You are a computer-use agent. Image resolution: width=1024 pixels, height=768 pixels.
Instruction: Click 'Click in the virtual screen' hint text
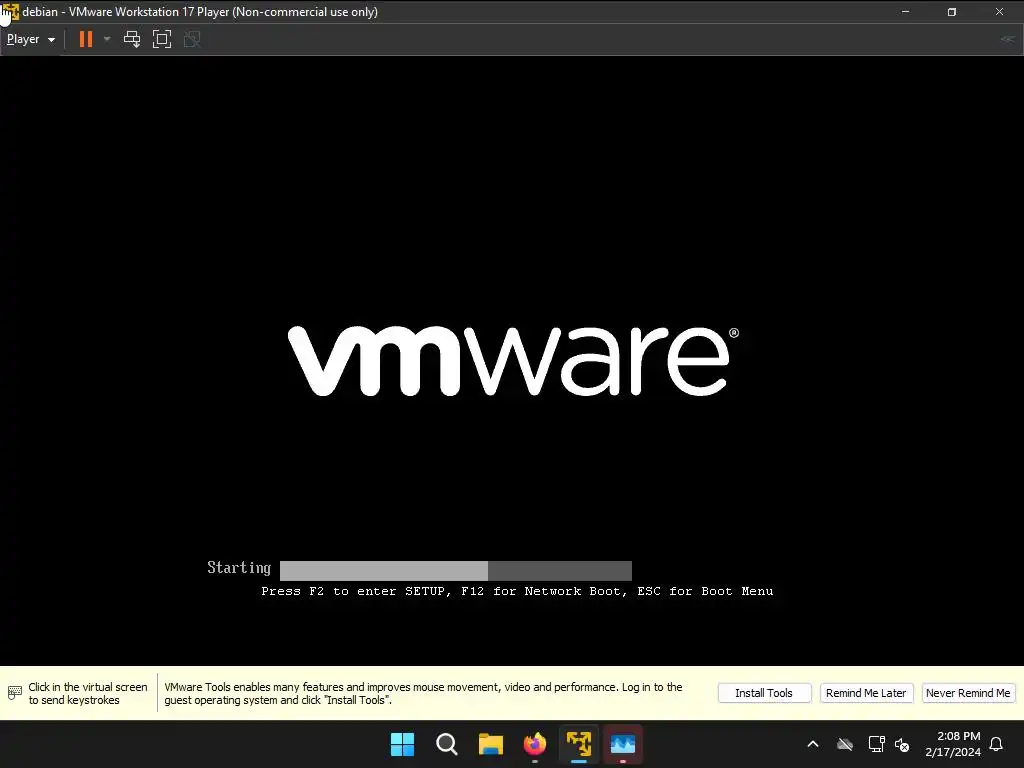[x=88, y=693]
